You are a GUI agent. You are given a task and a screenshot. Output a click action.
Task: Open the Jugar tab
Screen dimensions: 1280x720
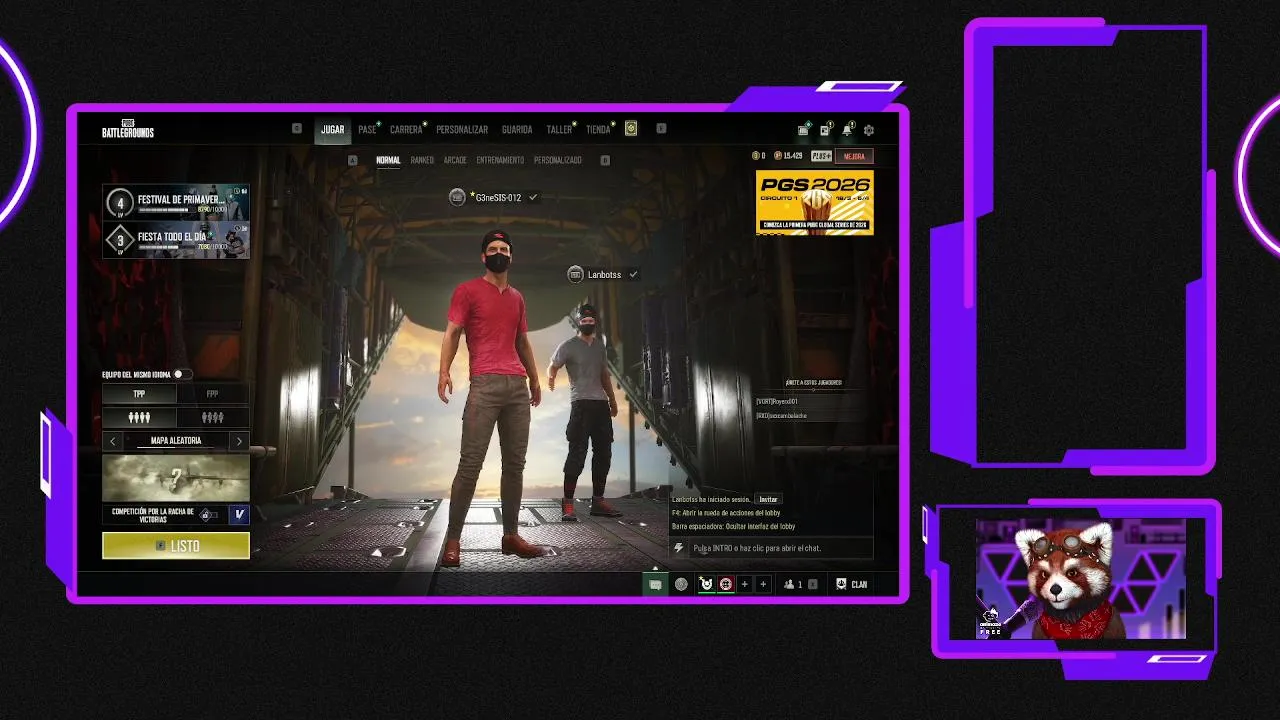point(333,130)
